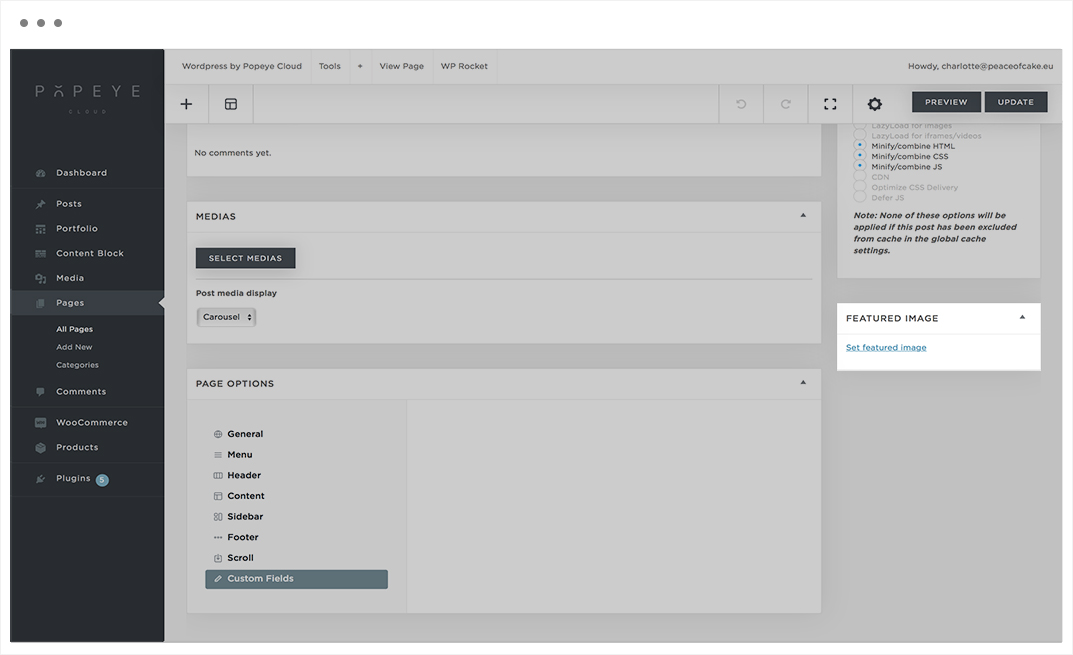Toggle the Optimize CSS Delivery option
The image size is (1073, 655).
[x=859, y=186]
